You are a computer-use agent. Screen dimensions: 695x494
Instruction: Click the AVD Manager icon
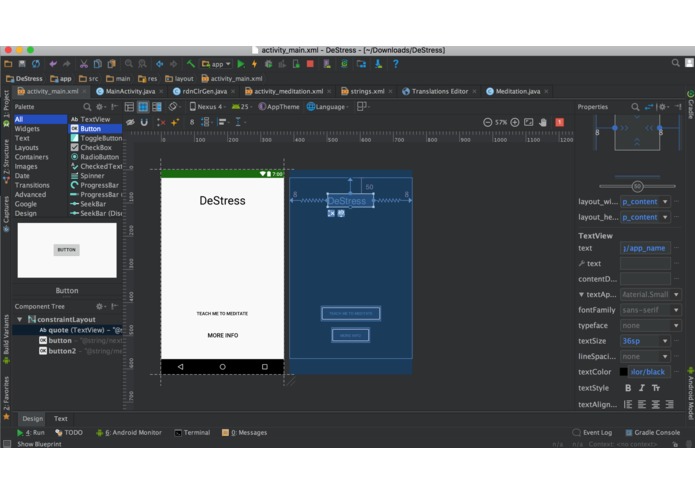pyautogui.click(x=327, y=64)
